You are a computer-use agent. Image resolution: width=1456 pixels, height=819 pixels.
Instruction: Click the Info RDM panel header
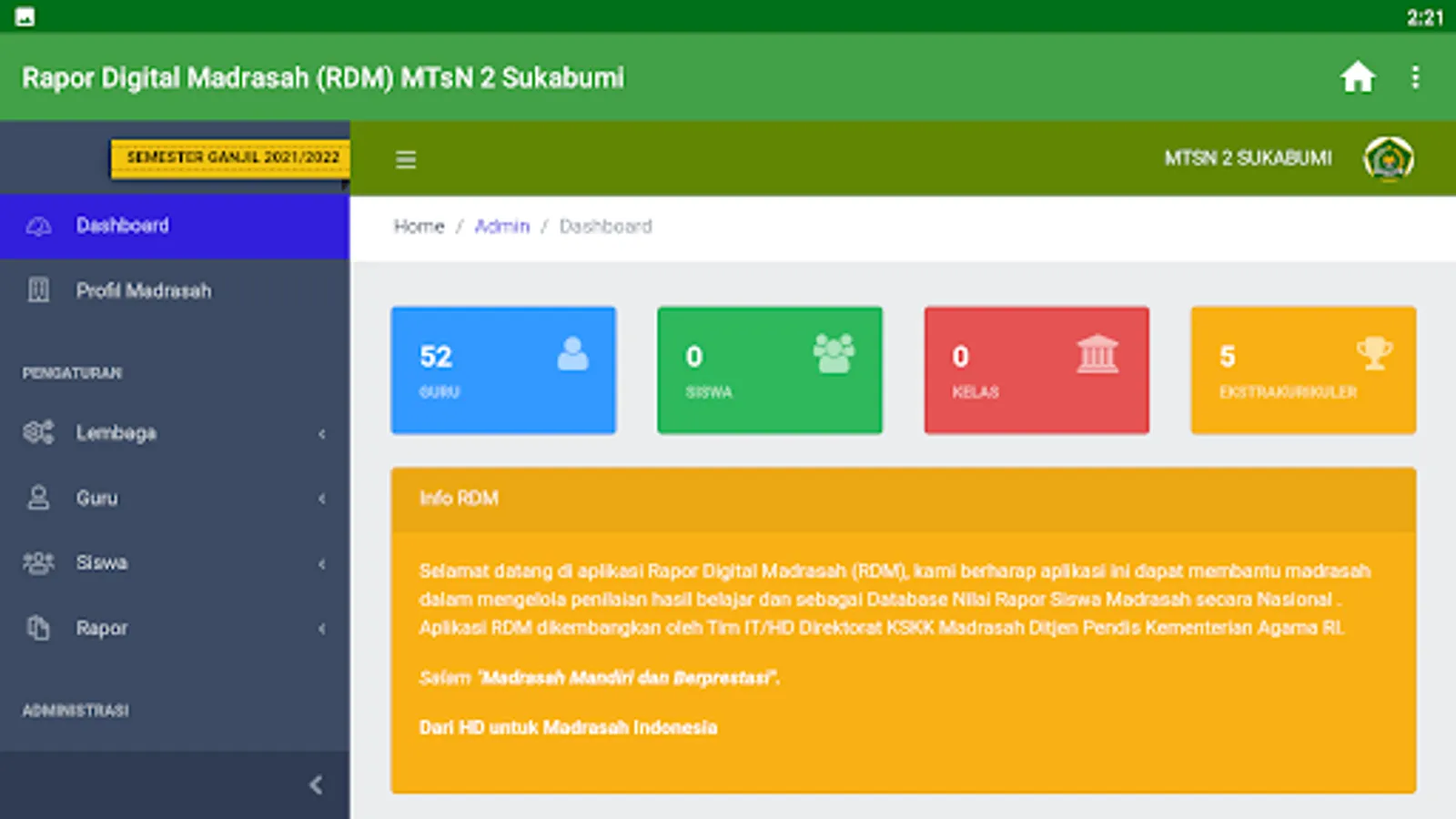(904, 499)
